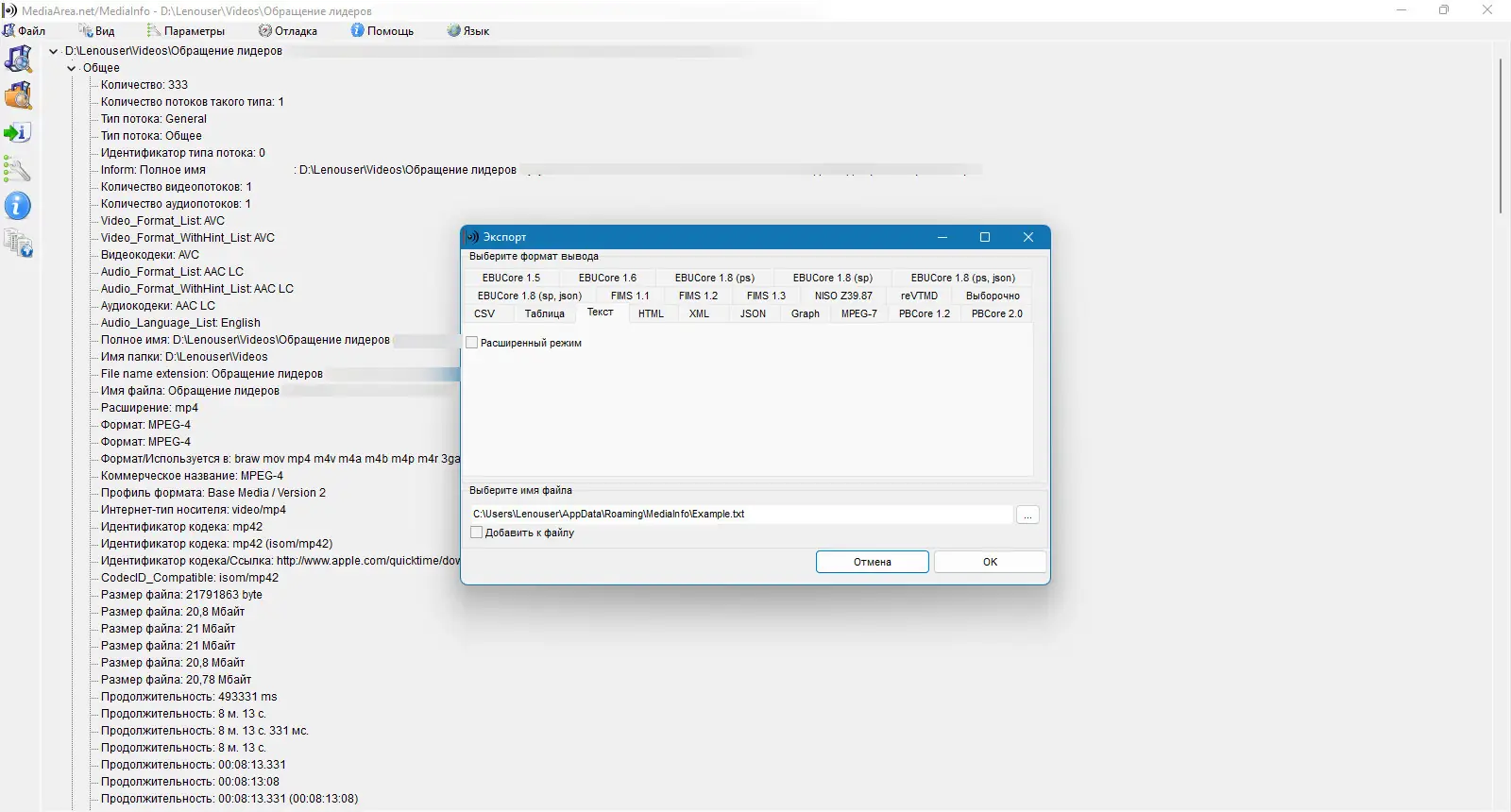
Task: Toggle the Добавить к файлу checkbox
Action: click(477, 533)
